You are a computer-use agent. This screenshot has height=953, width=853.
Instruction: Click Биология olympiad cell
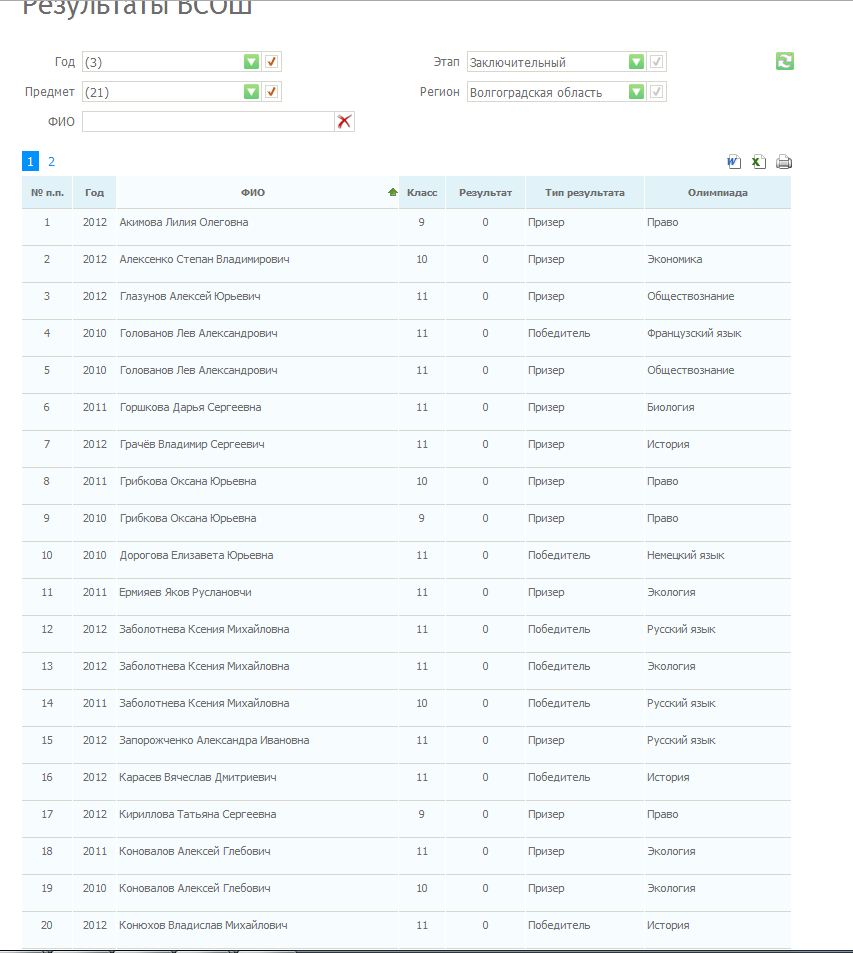click(x=671, y=408)
